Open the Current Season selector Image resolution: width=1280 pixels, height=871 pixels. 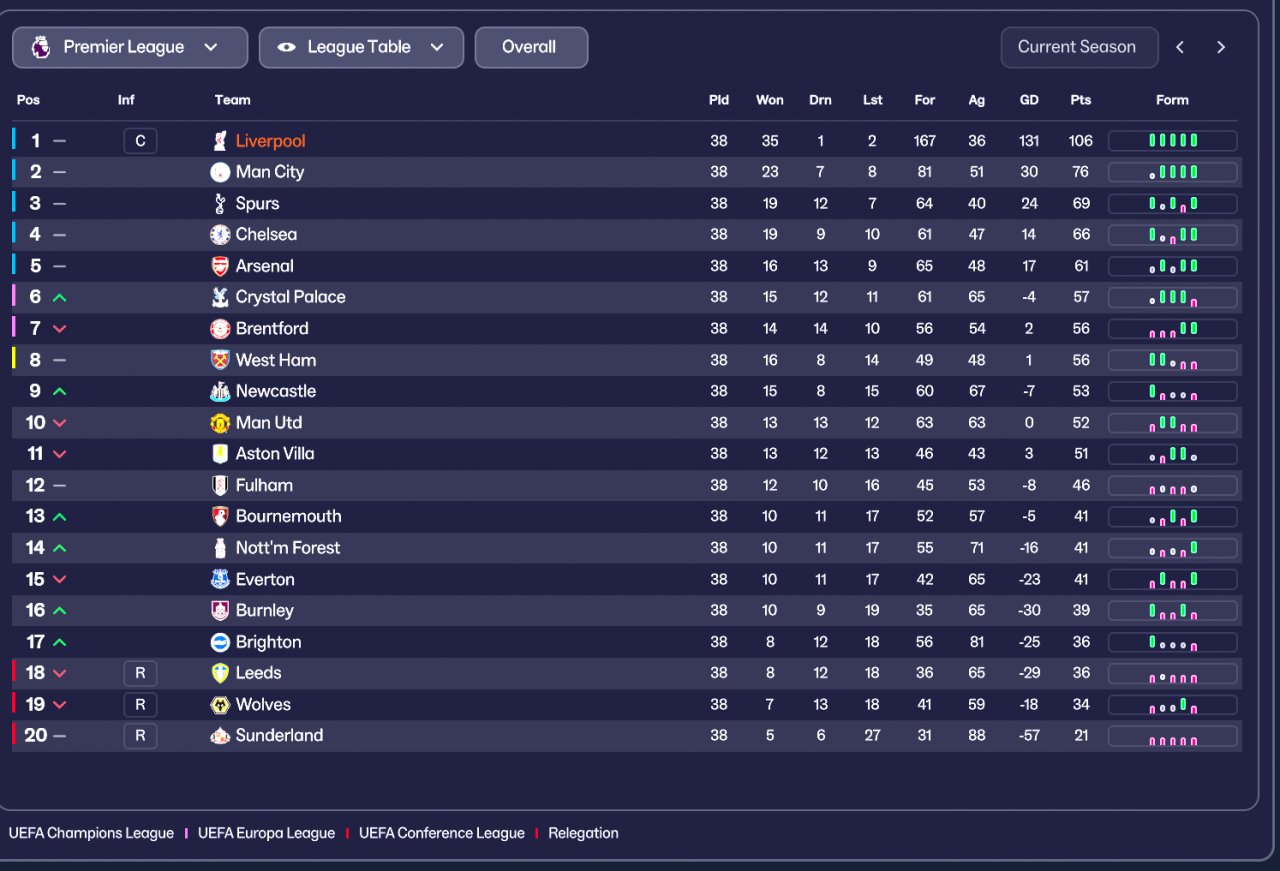[x=1078, y=47]
